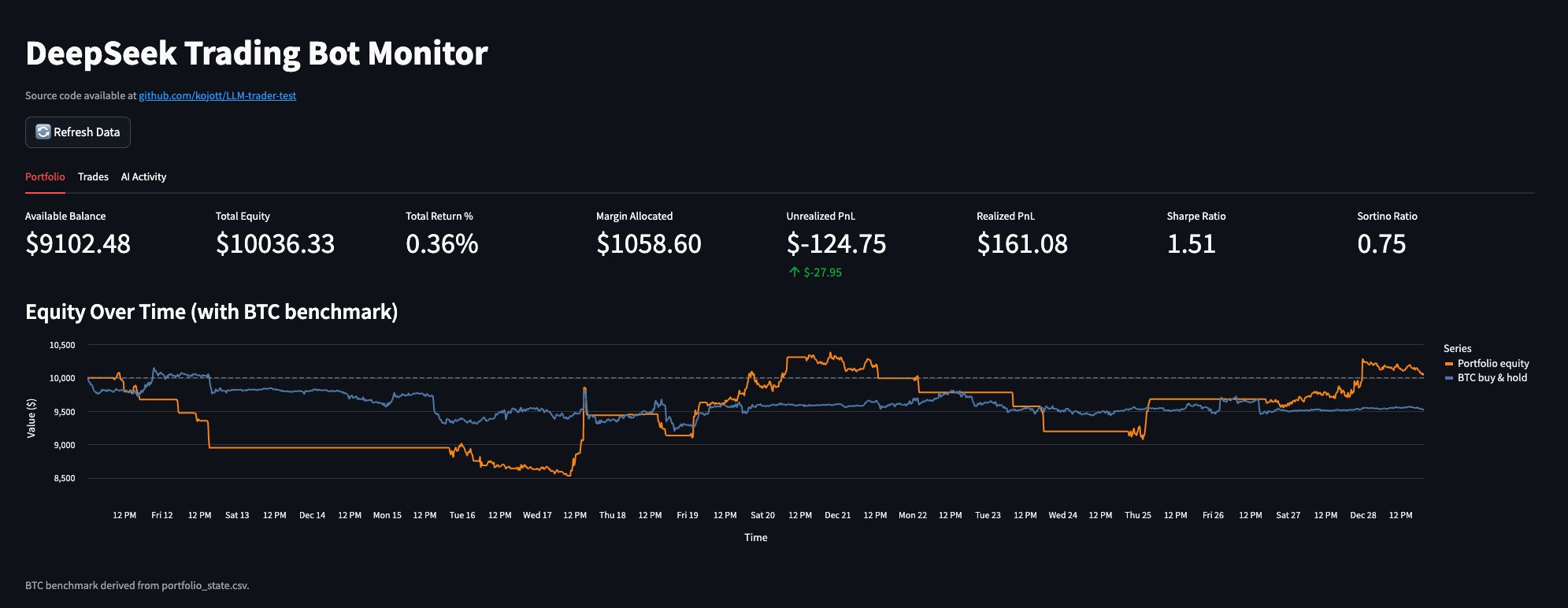Click the Refresh Data button

click(78, 132)
